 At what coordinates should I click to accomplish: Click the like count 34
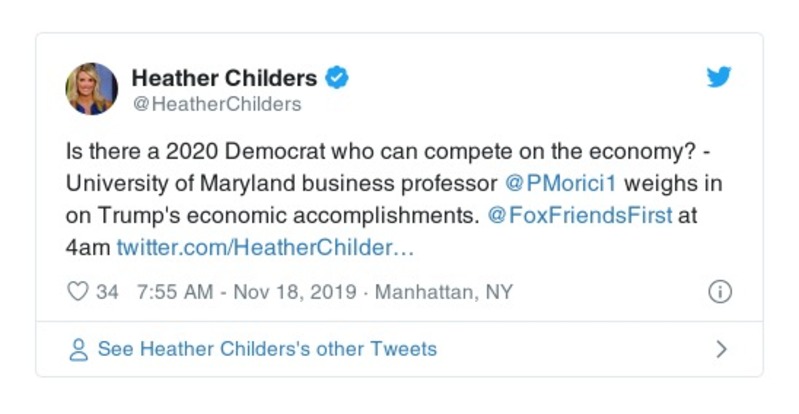click(108, 292)
